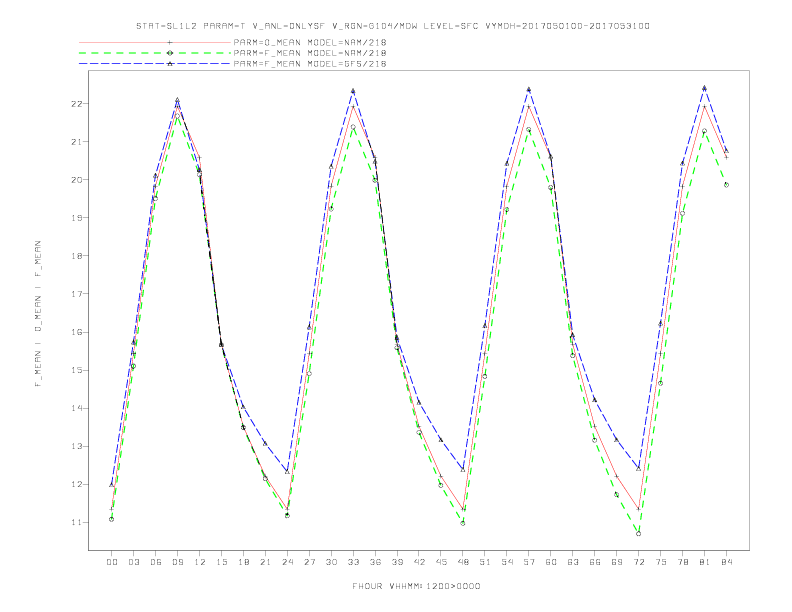The height and width of the screenshot is (612, 792).
Task: Click the x-axis title FHOUR VHHMM=1200>0000
Action: point(416,586)
